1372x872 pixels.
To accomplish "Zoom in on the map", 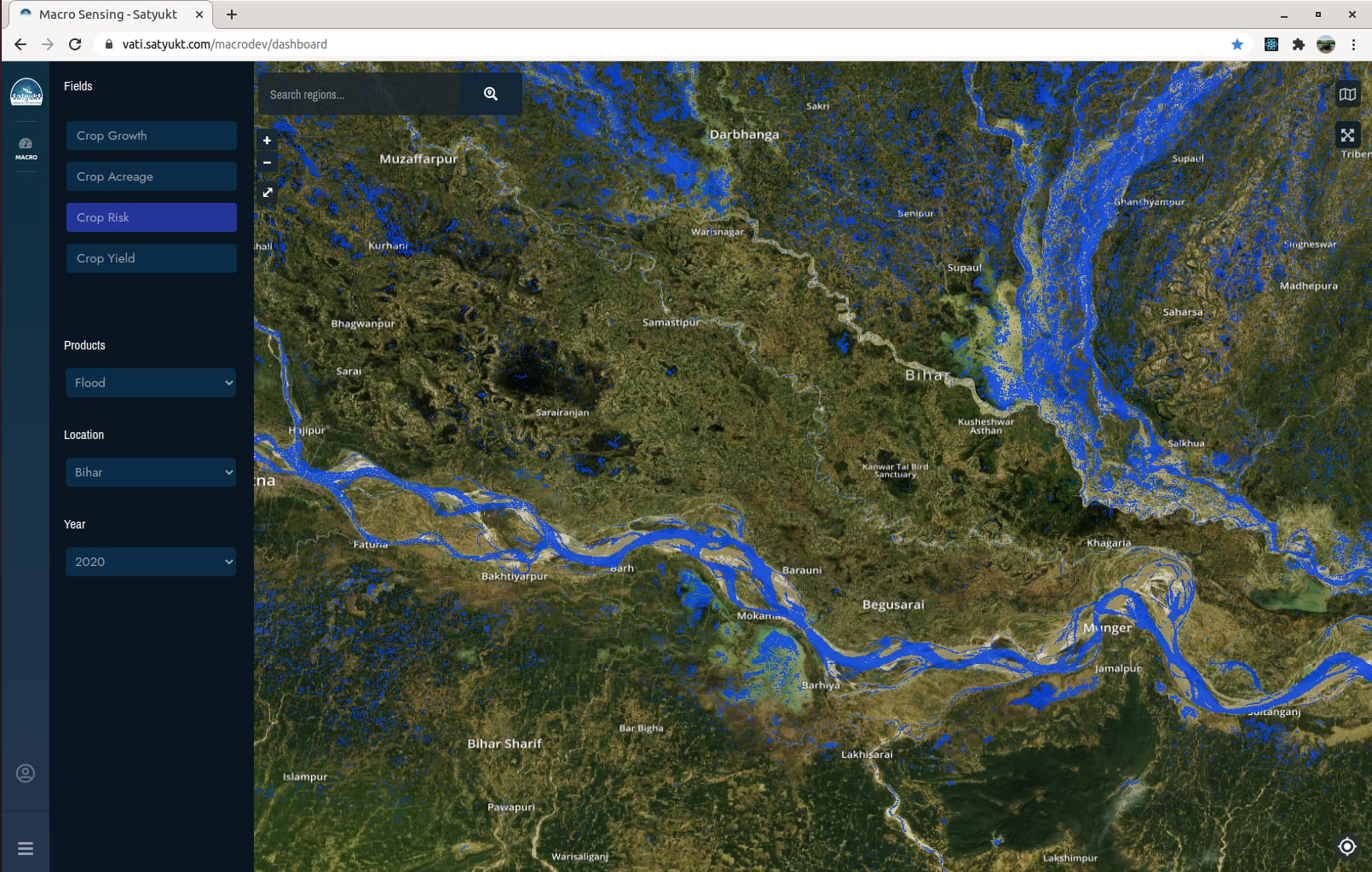I will tap(267, 141).
